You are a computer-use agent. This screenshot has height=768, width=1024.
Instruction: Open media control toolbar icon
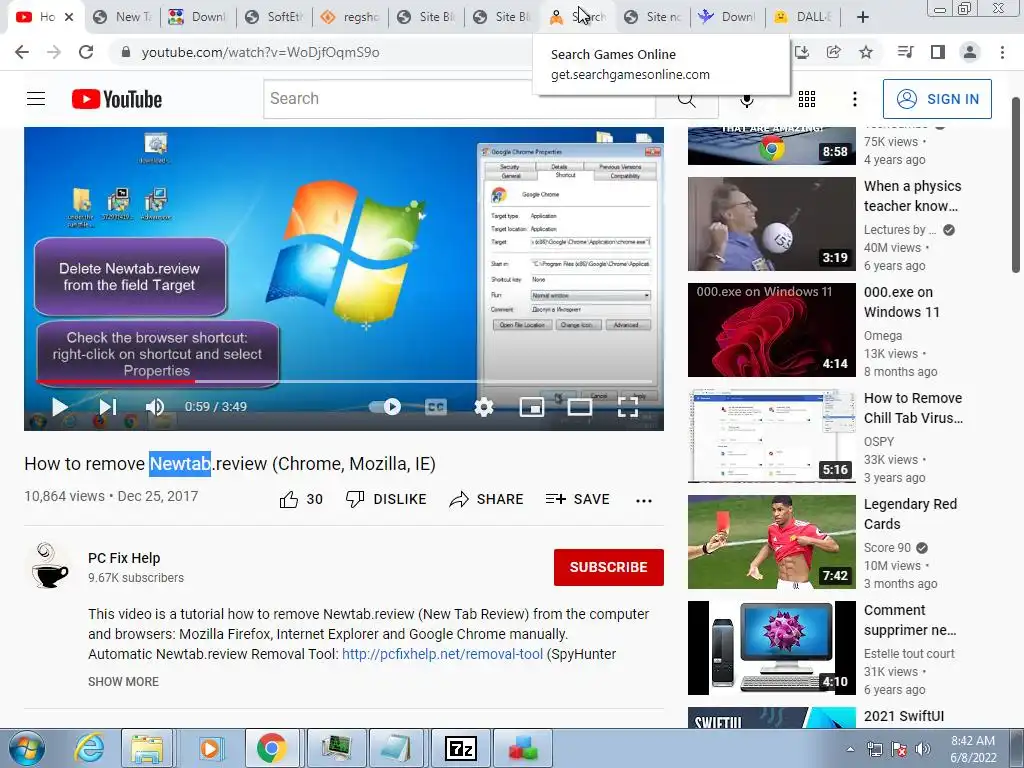coord(905,52)
